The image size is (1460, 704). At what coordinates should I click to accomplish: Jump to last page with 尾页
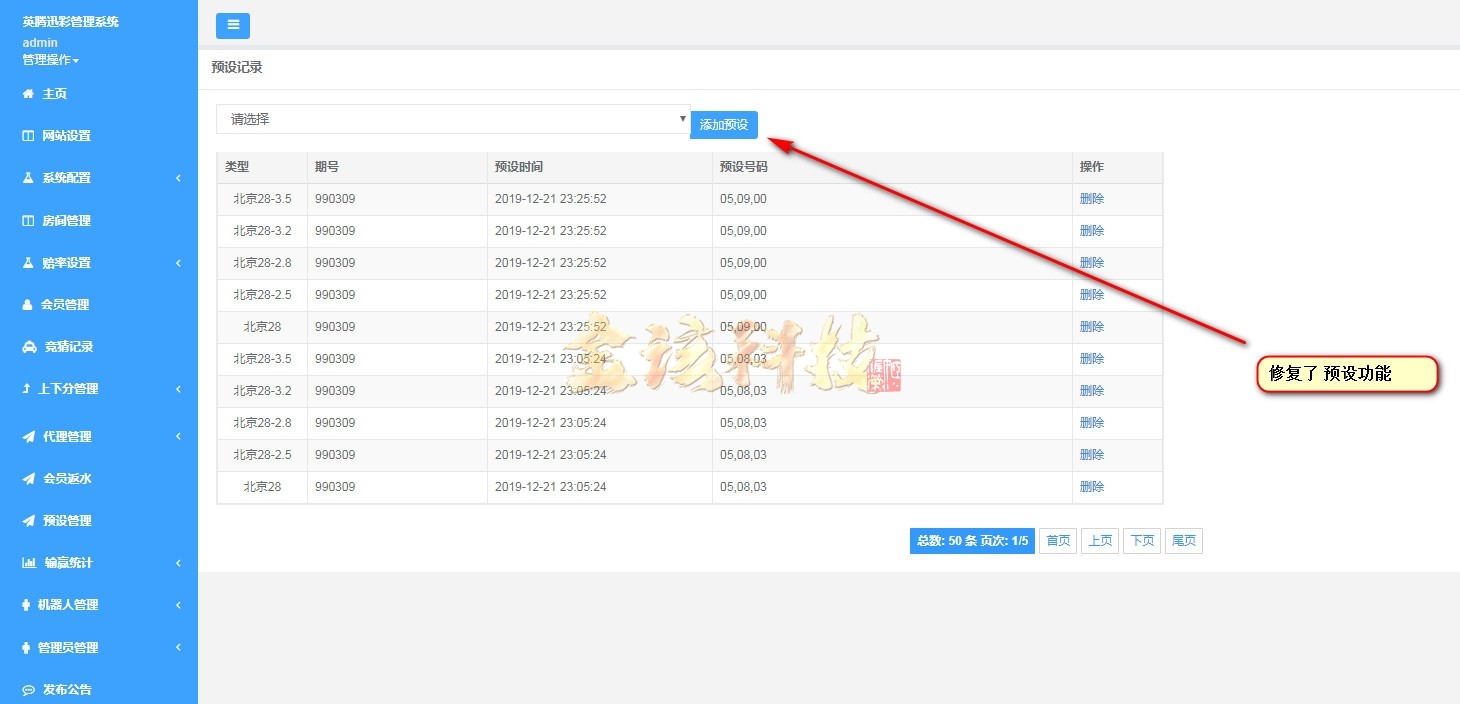(1184, 541)
